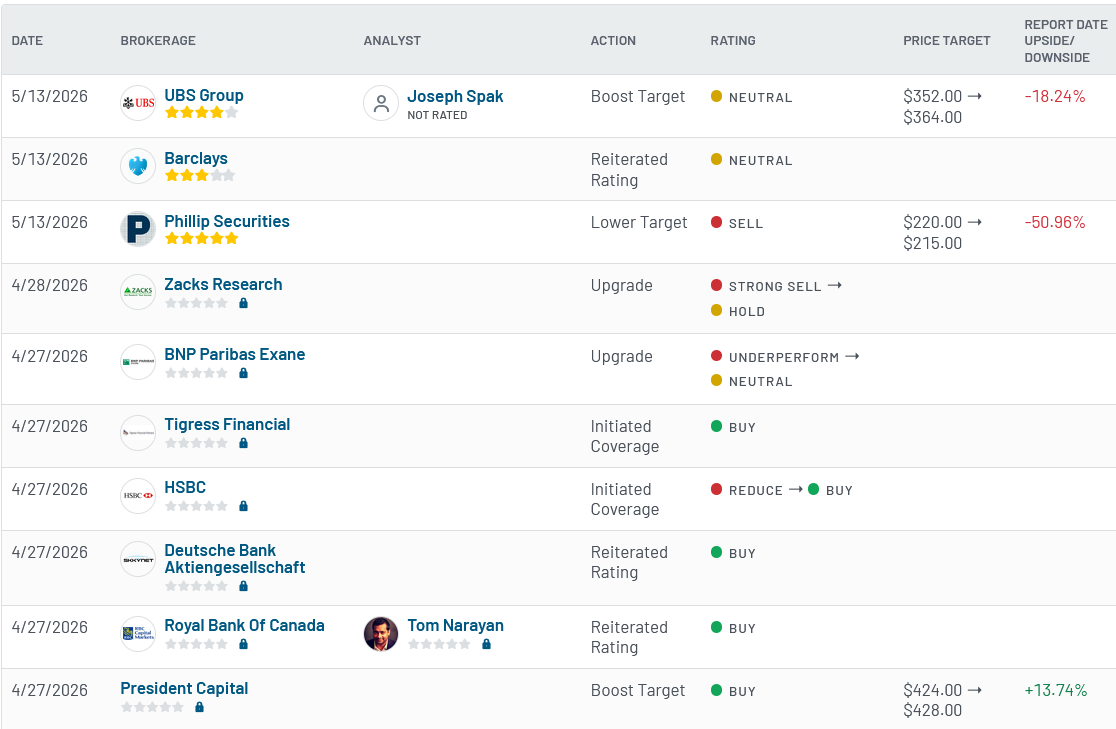This screenshot has height=729, width=1116.
Task: Click the Barclays eagle logo icon
Action: point(138,166)
